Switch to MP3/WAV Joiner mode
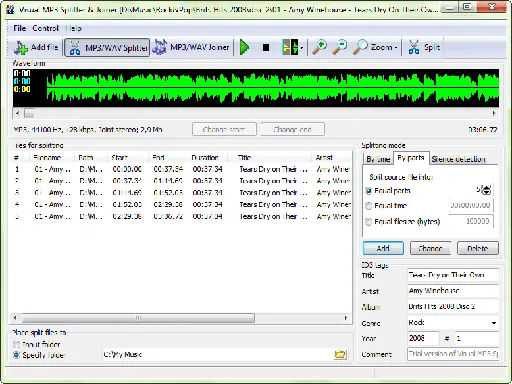The width and height of the screenshot is (512, 384). [x=191, y=48]
